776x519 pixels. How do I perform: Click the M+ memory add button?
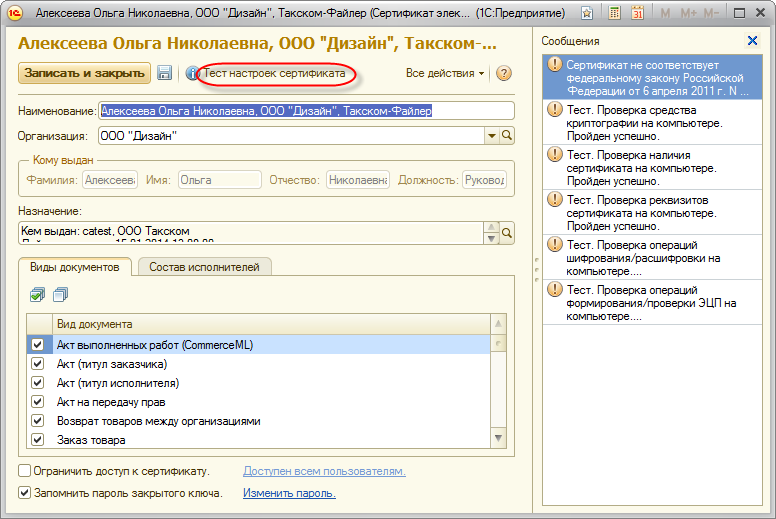688,13
